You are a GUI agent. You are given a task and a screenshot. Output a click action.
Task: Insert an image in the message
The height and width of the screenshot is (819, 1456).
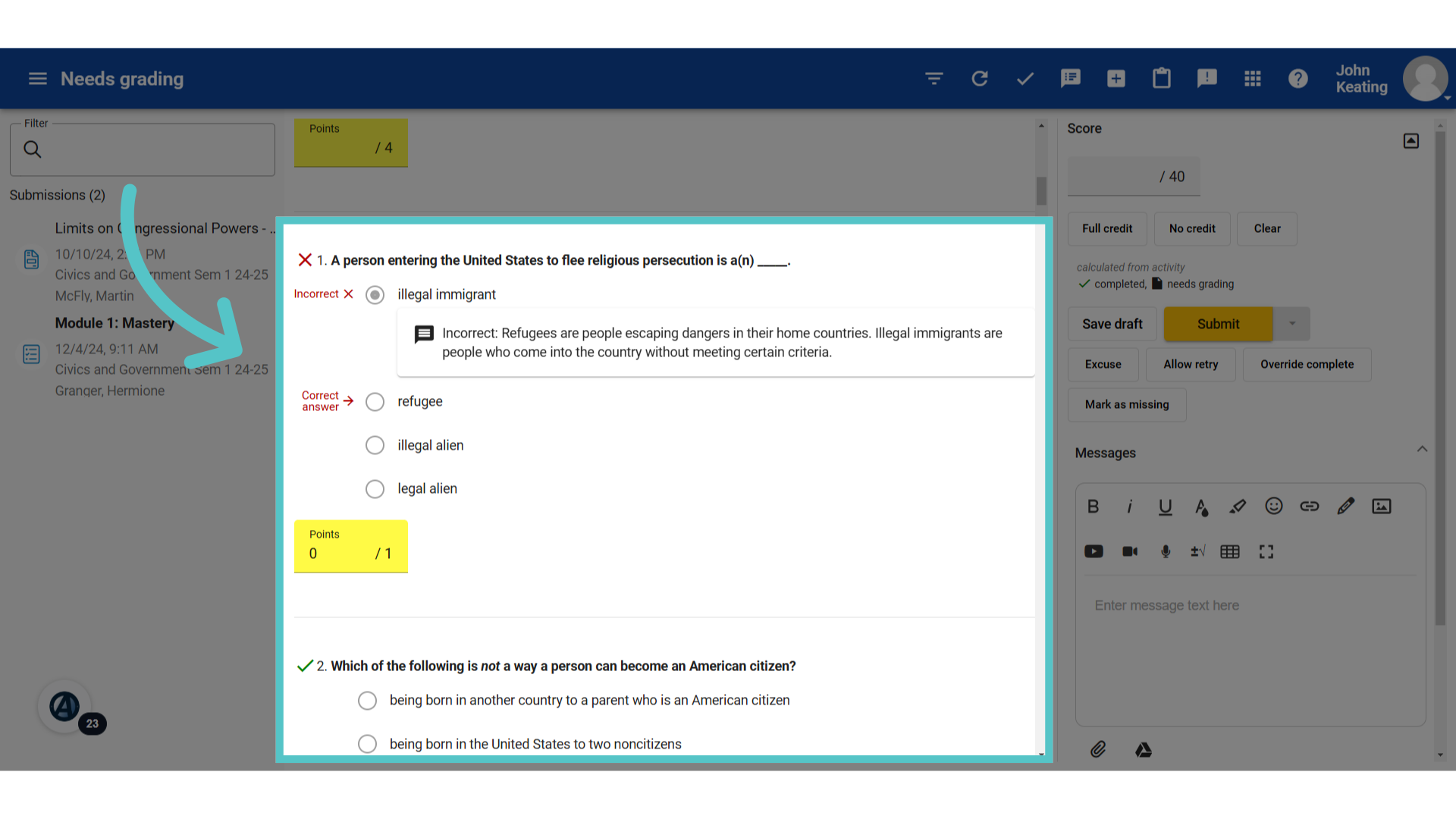1382,507
